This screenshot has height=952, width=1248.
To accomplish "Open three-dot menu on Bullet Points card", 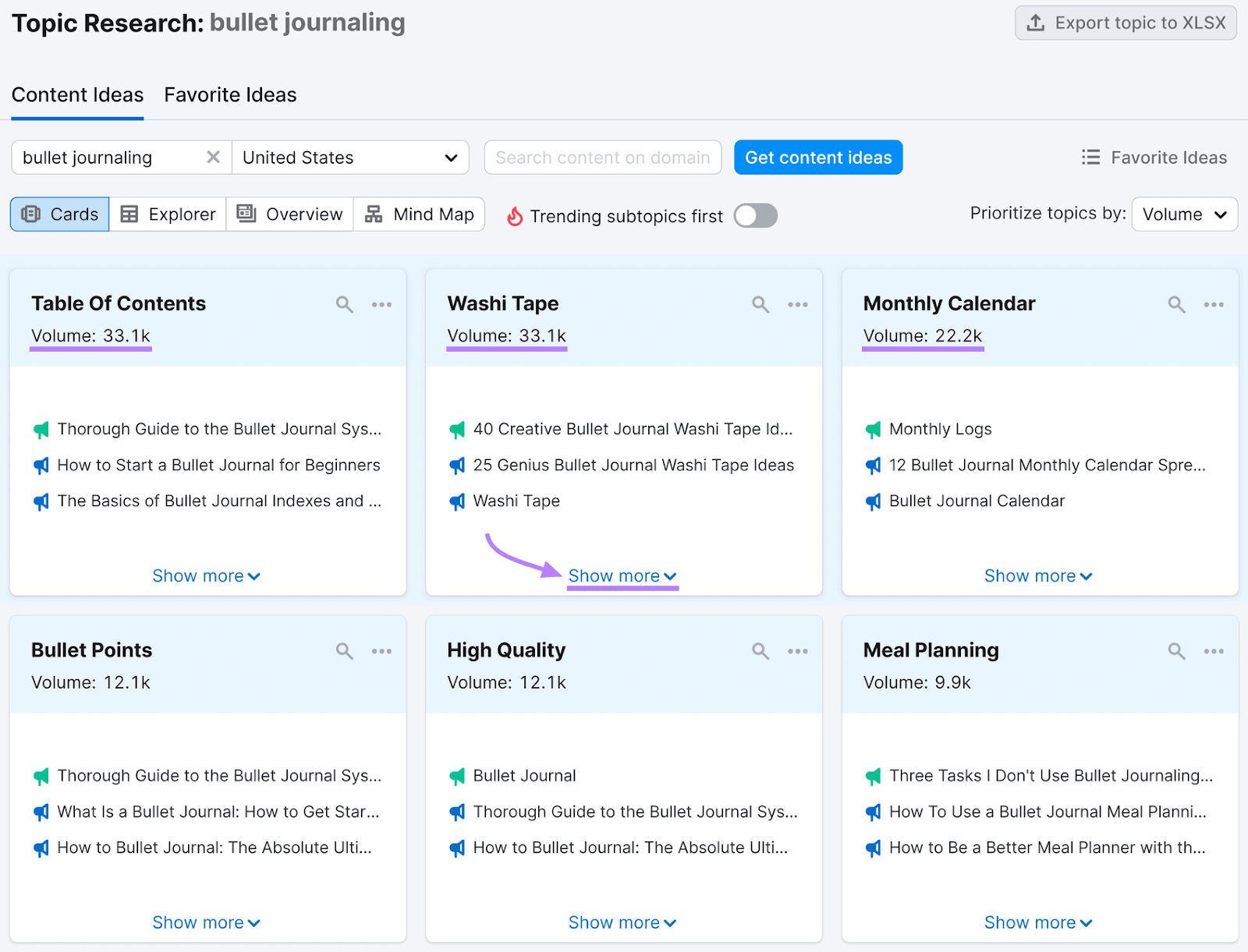I will pos(381,651).
